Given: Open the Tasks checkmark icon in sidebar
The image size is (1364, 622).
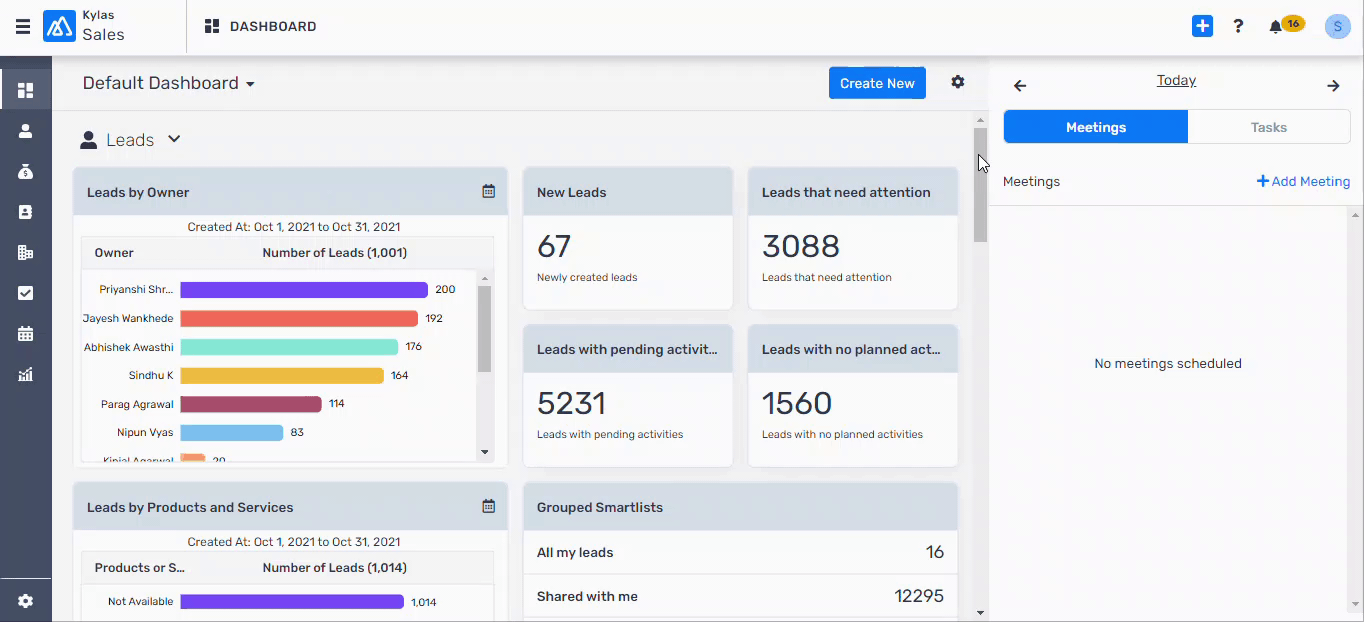Looking at the screenshot, I should [x=25, y=292].
